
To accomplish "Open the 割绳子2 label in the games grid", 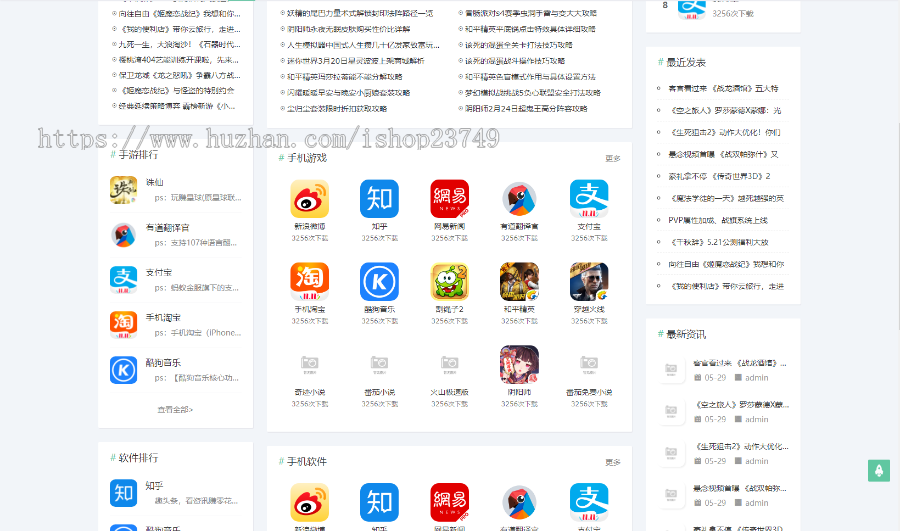I will 449,309.
